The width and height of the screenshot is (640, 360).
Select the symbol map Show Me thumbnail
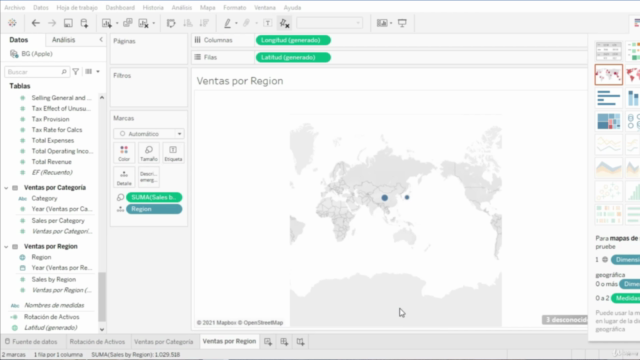pyautogui.click(x=609, y=74)
